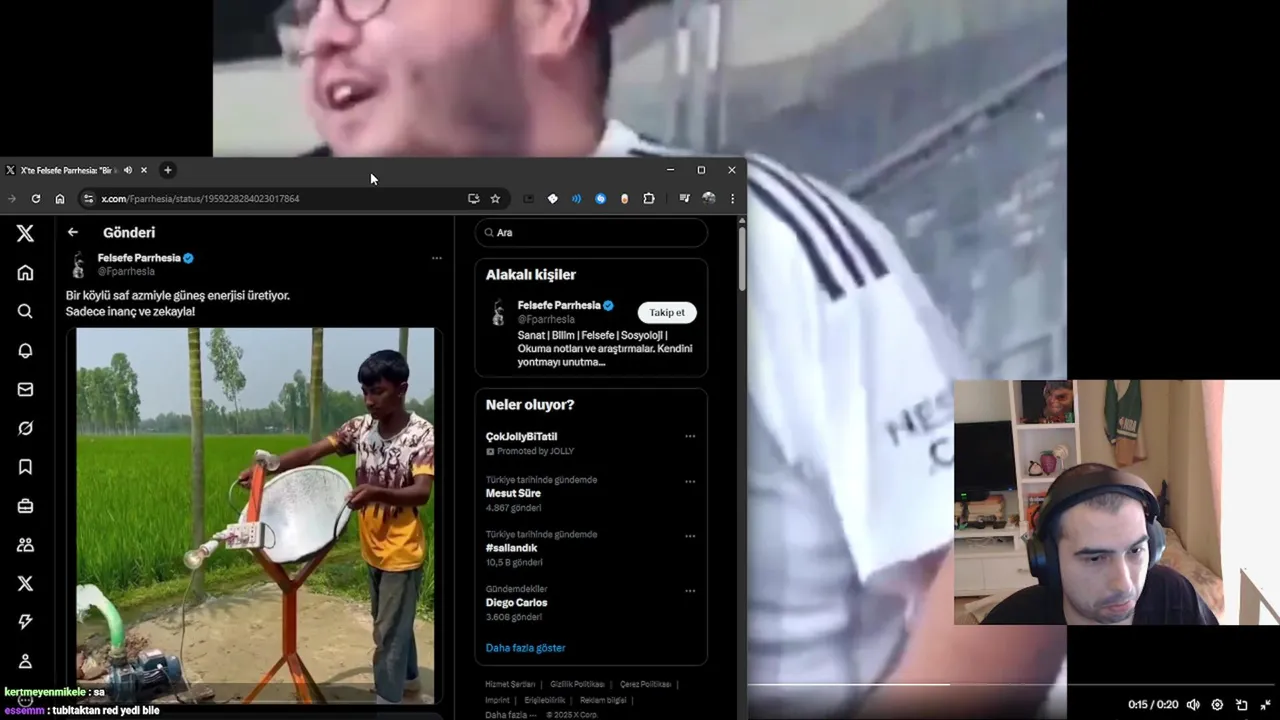Bookmark this page with the star

click(495, 199)
